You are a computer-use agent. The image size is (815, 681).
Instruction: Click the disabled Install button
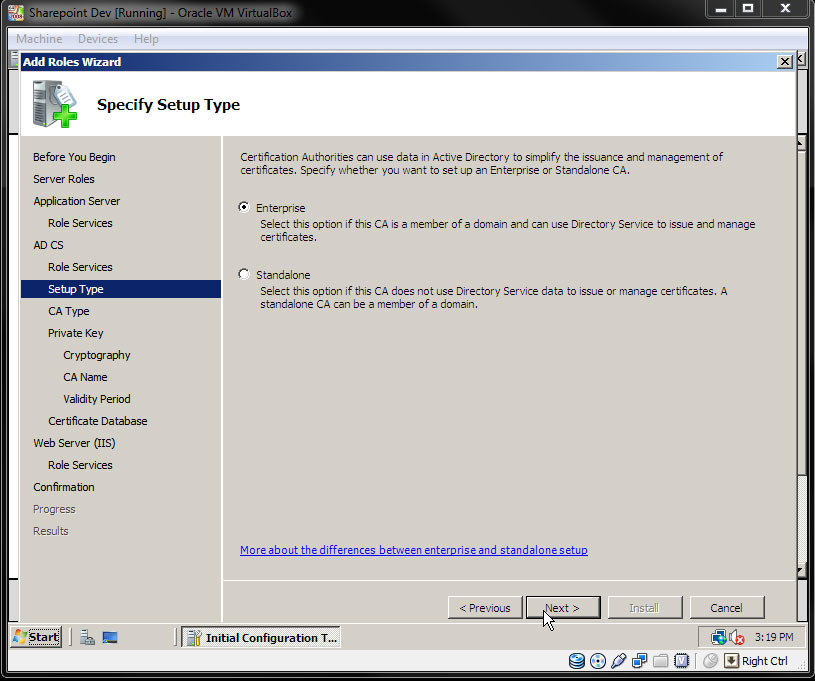(x=645, y=608)
